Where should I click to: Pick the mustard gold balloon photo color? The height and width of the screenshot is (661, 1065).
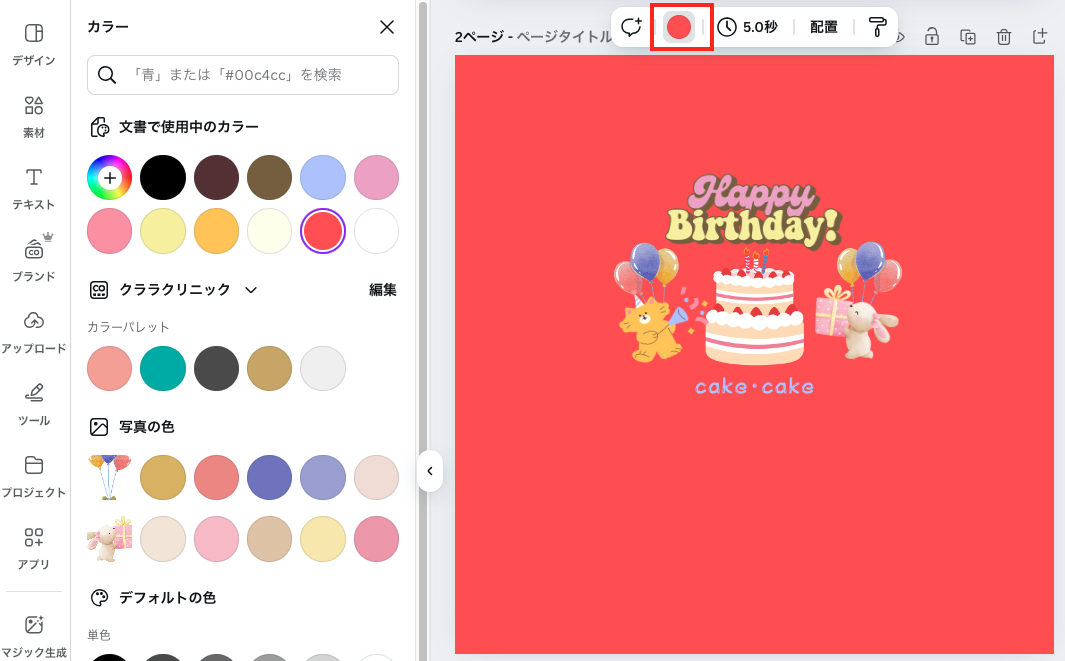click(163, 478)
